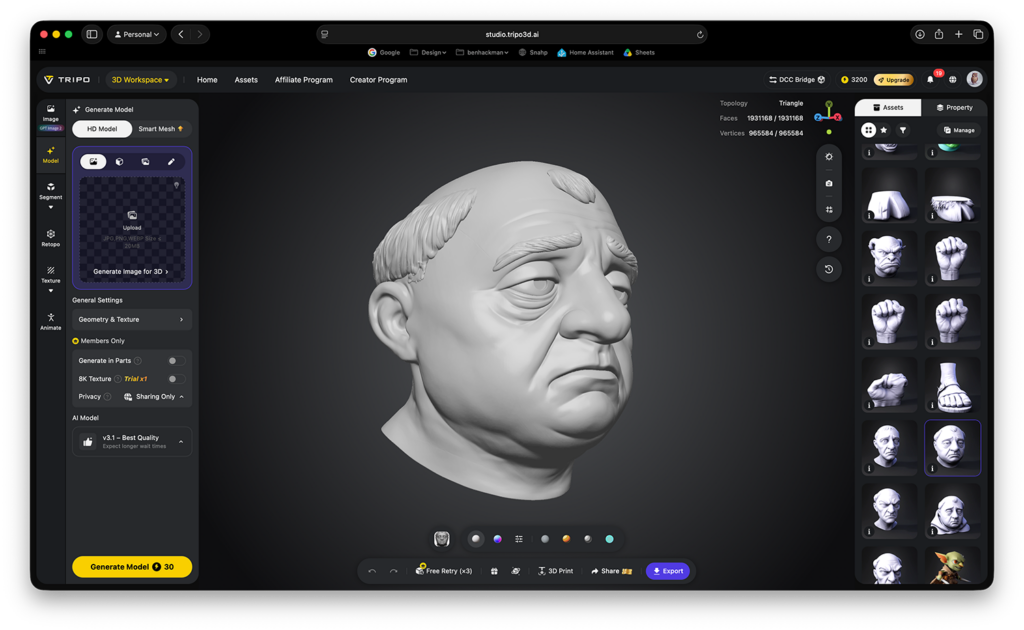
Task: Open the Animate tool in sidebar
Action: tap(50, 321)
